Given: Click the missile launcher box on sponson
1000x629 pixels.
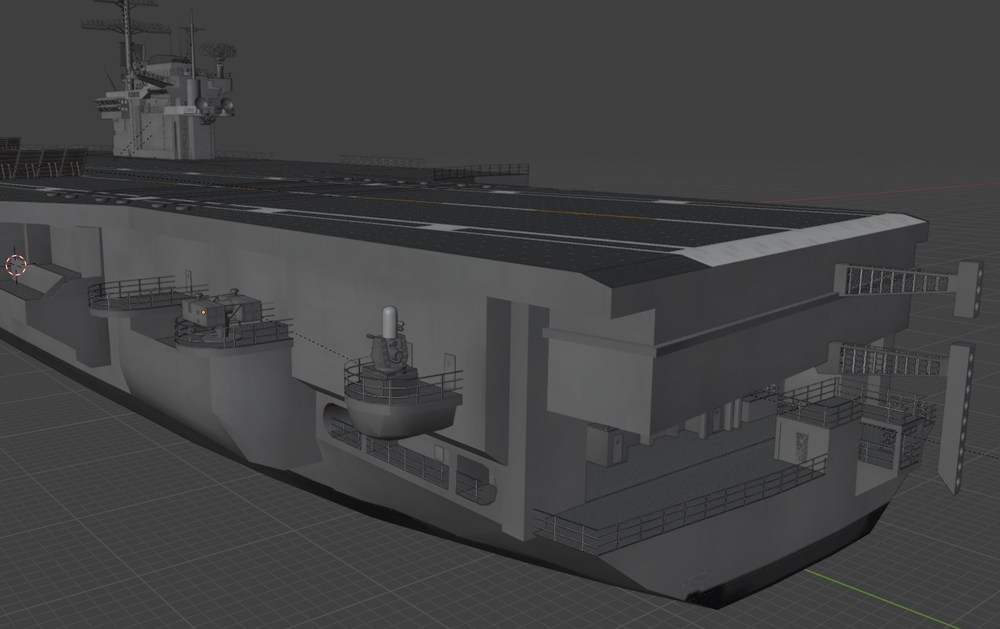Looking at the screenshot, I should tap(222, 309).
